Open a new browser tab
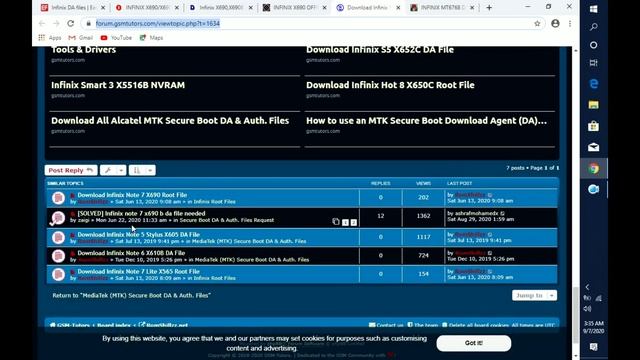The height and width of the screenshot is (360, 640). (489, 8)
